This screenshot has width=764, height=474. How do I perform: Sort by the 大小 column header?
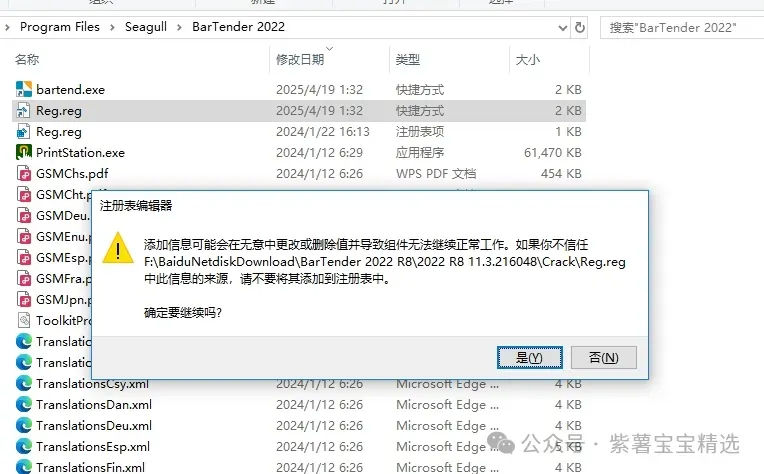click(528, 59)
